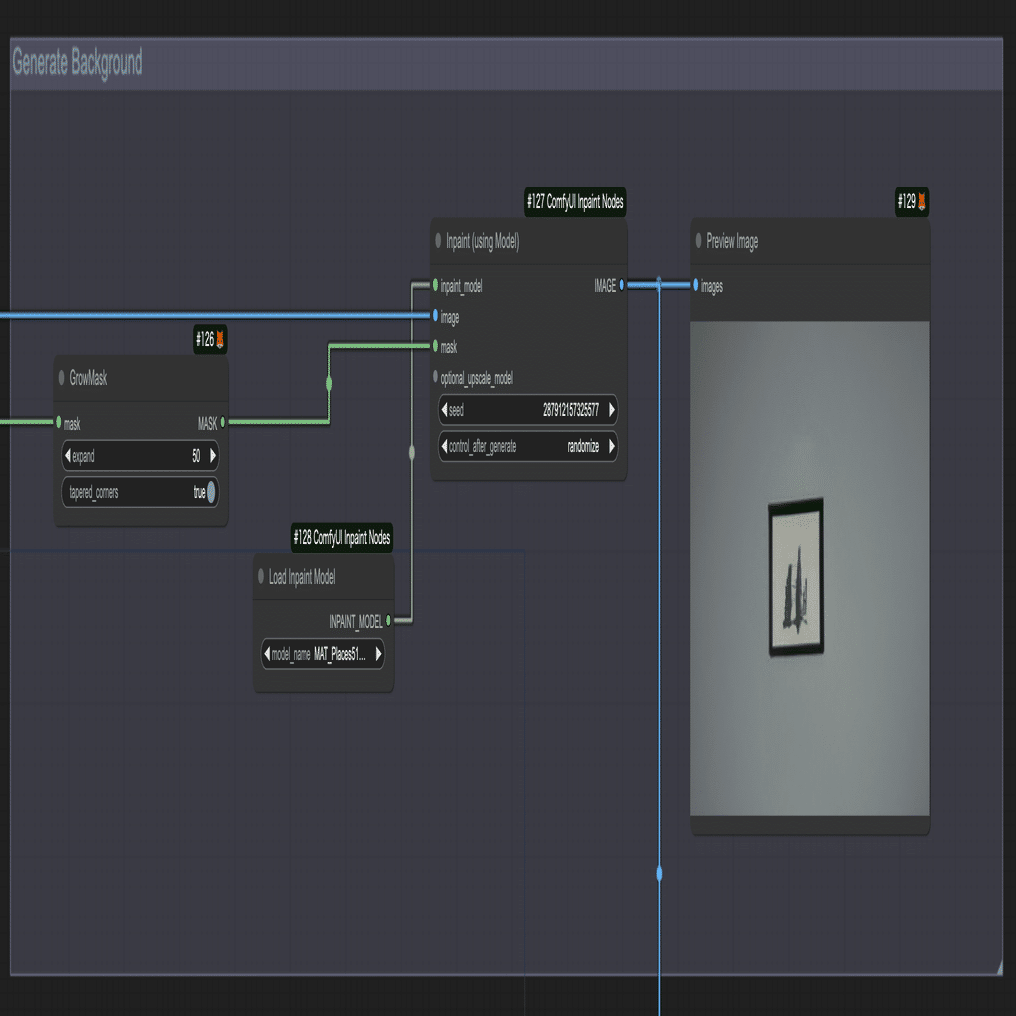Screen dimensions: 1016x1016
Task: Select next model_name option
Action: tap(378, 654)
